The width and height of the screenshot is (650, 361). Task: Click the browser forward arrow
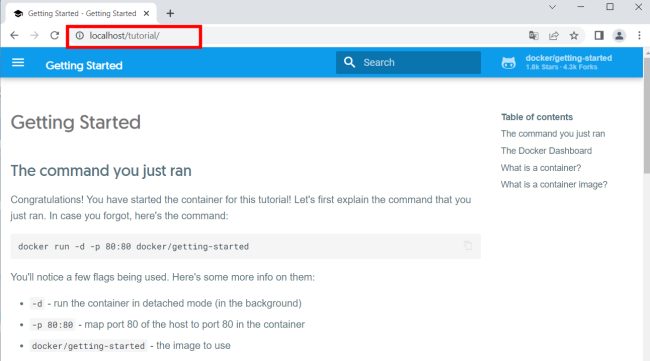pos(34,36)
